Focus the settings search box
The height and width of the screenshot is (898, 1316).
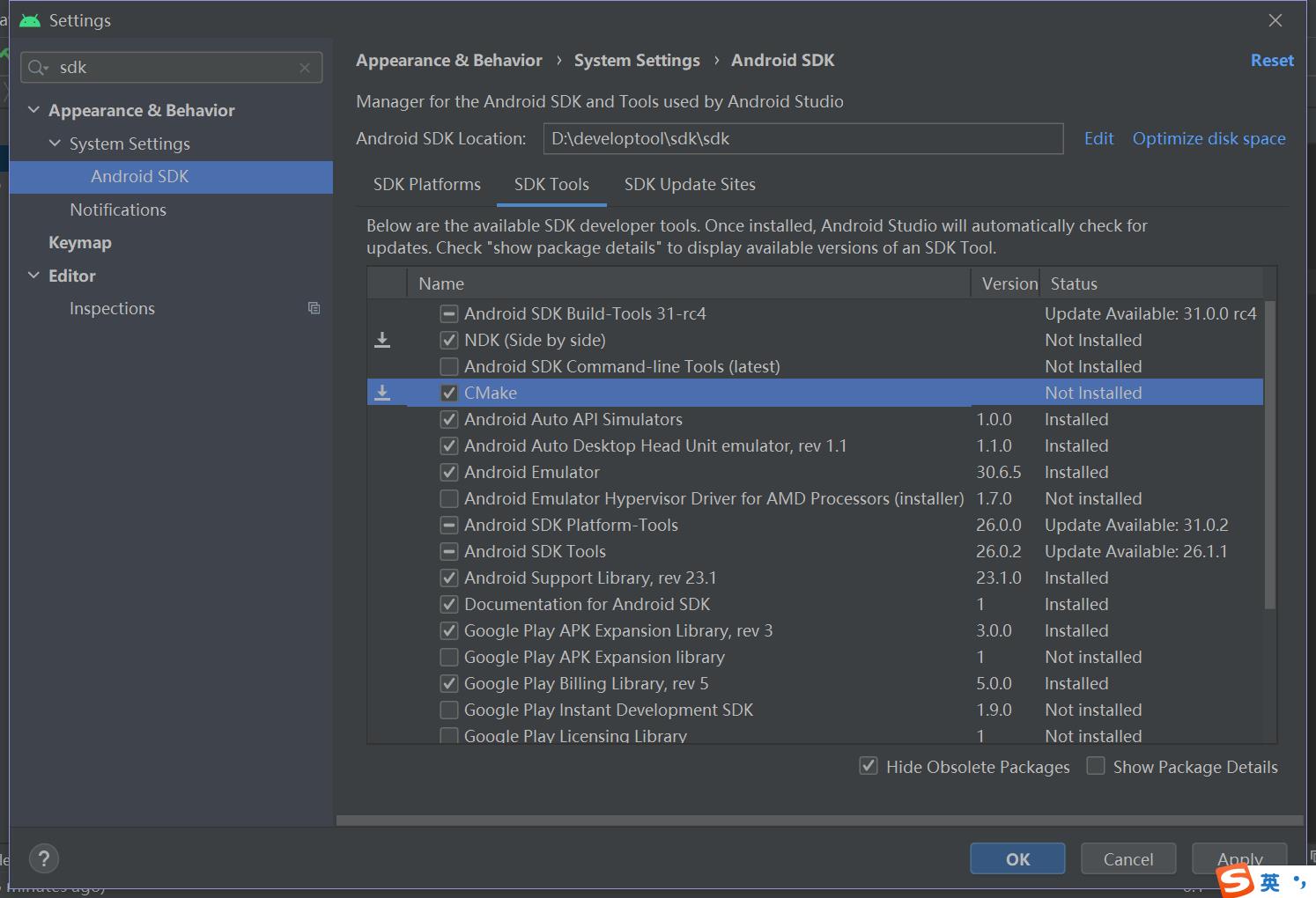172,68
